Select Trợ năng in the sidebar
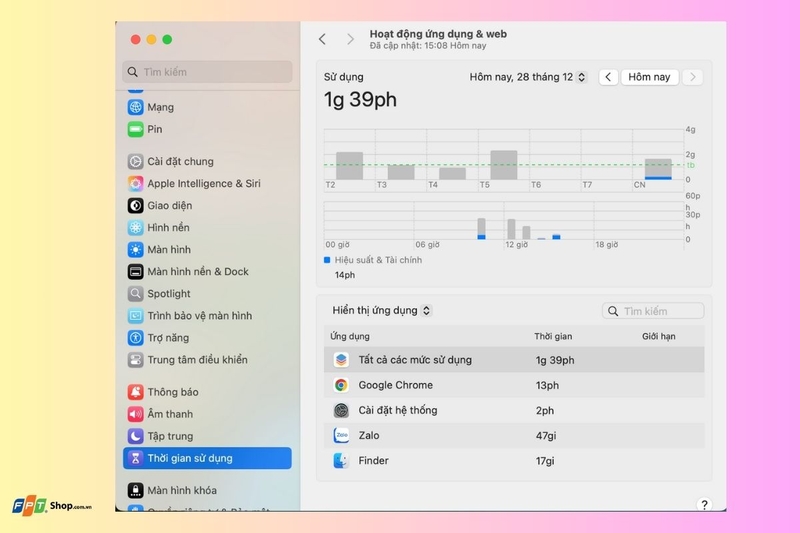800x533 pixels. [168, 338]
